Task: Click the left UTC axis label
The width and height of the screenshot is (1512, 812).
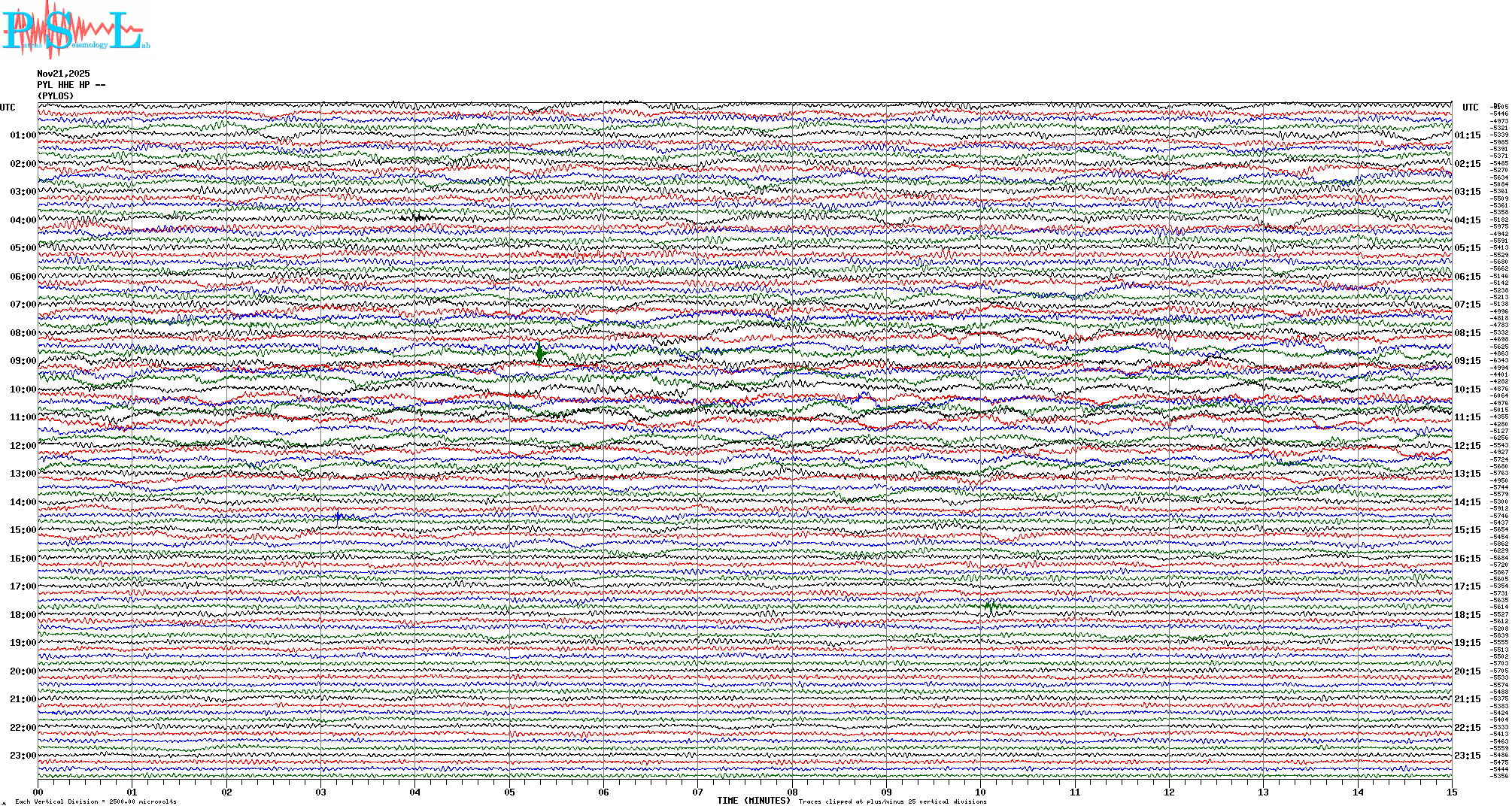Action: tap(8, 108)
